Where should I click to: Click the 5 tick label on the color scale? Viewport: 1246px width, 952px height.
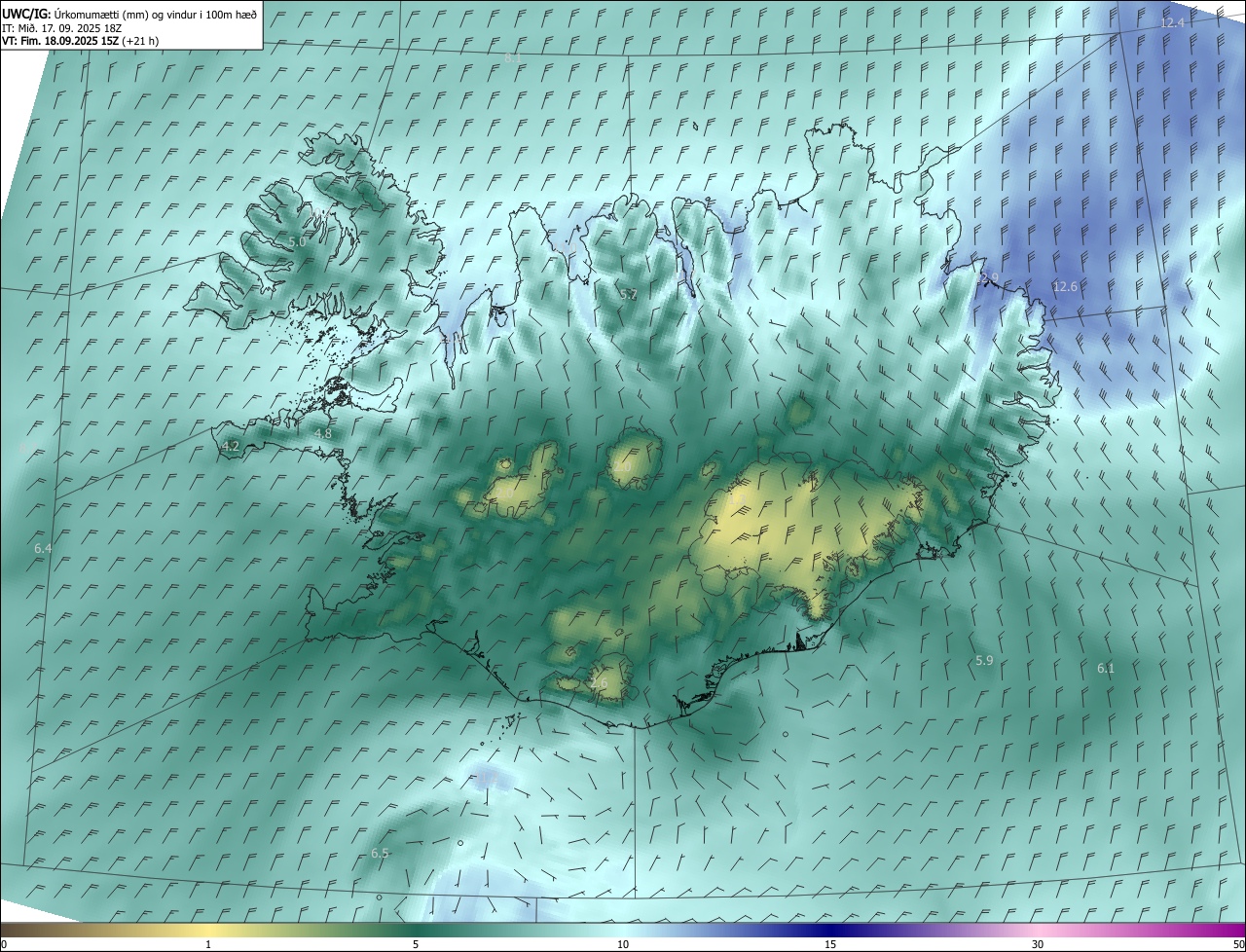coord(416,944)
